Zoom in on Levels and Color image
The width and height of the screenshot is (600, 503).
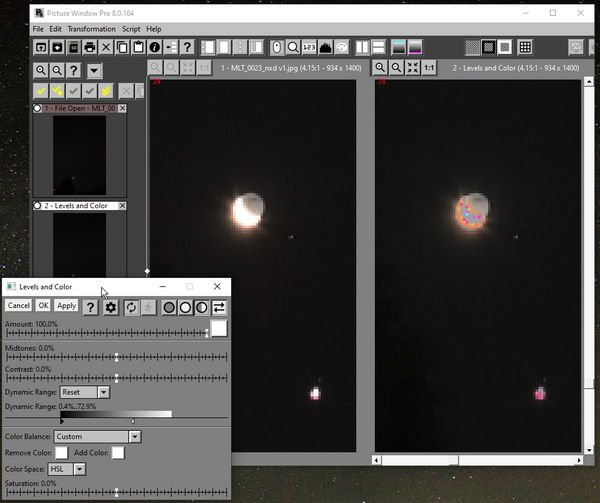click(381, 67)
